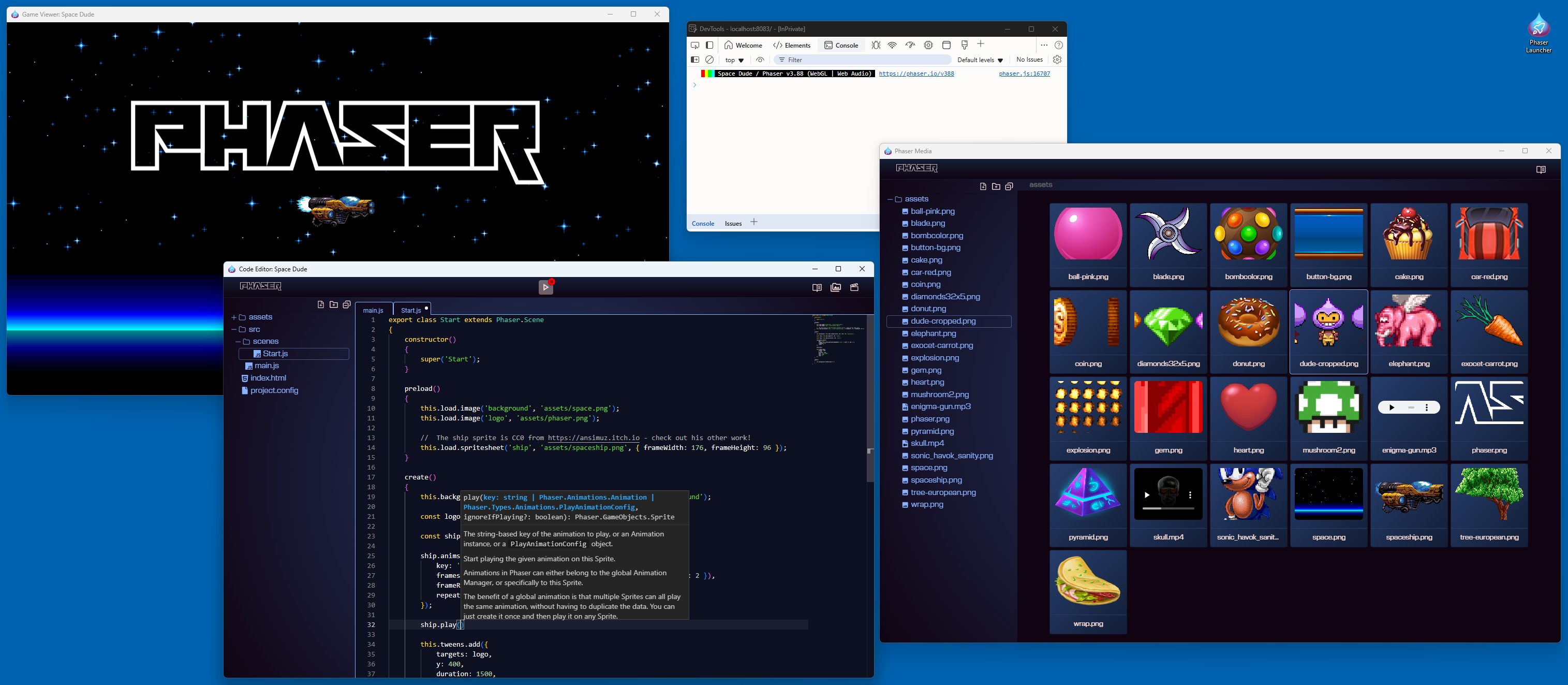Open the book icon in Phaser Media header
The height and width of the screenshot is (685, 1568).
pyautogui.click(x=1541, y=169)
